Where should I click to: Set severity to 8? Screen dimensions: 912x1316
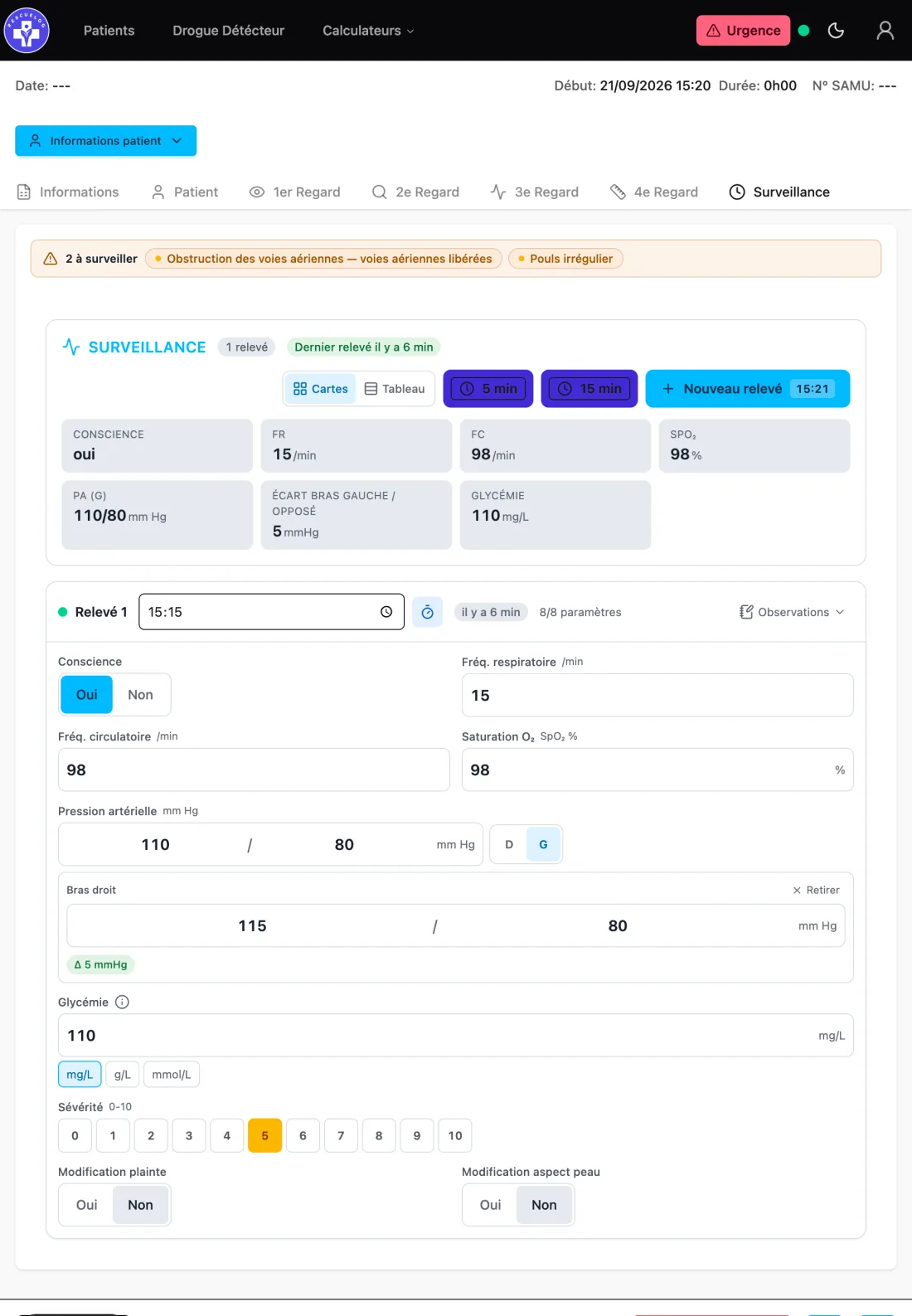point(379,1136)
